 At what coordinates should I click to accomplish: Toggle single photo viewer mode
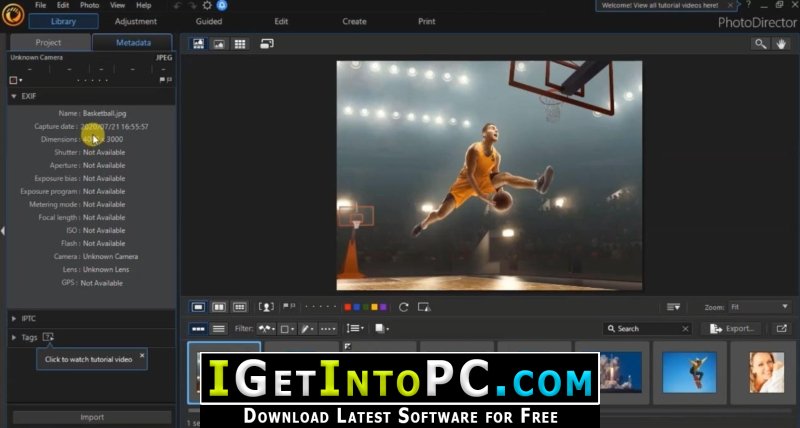[x=198, y=307]
